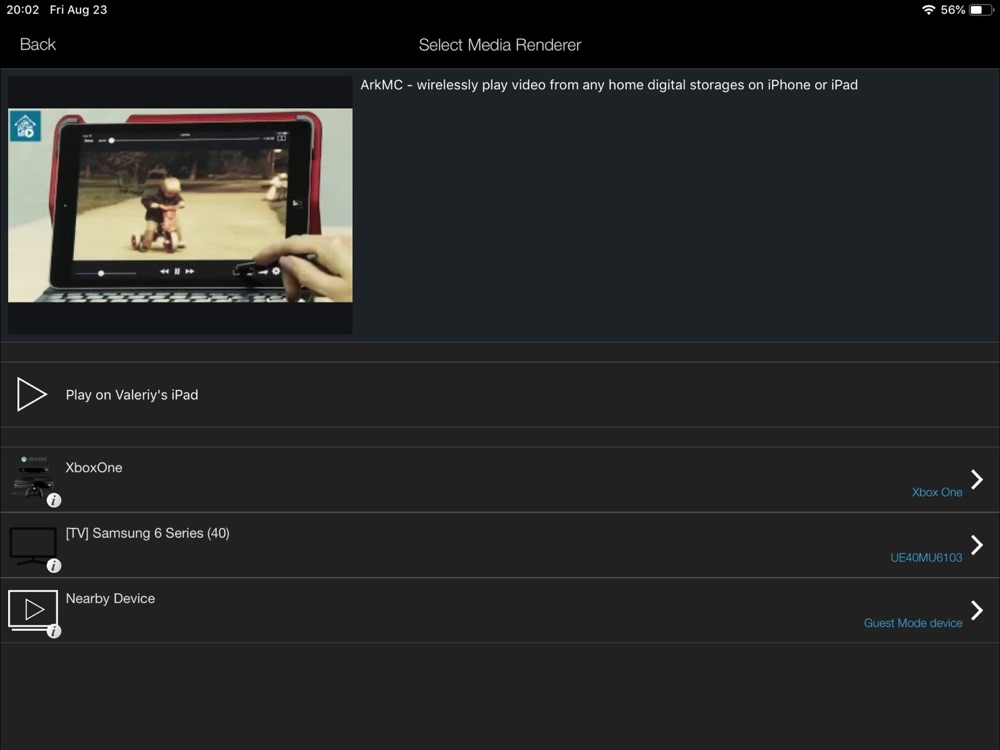Click the ArkMC description text
The image size is (1000, 750).
pos(609,85)
